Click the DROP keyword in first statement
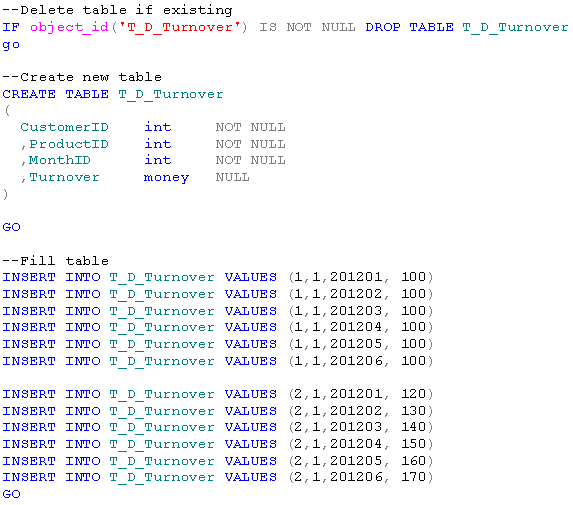The width and height of the screenshot is (573, 505). 383,27
